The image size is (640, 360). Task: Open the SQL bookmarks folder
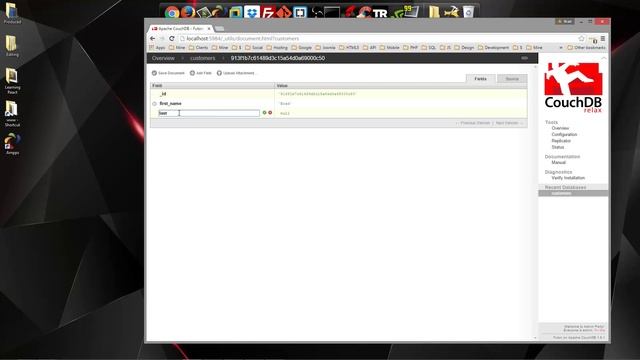point(429,48)
